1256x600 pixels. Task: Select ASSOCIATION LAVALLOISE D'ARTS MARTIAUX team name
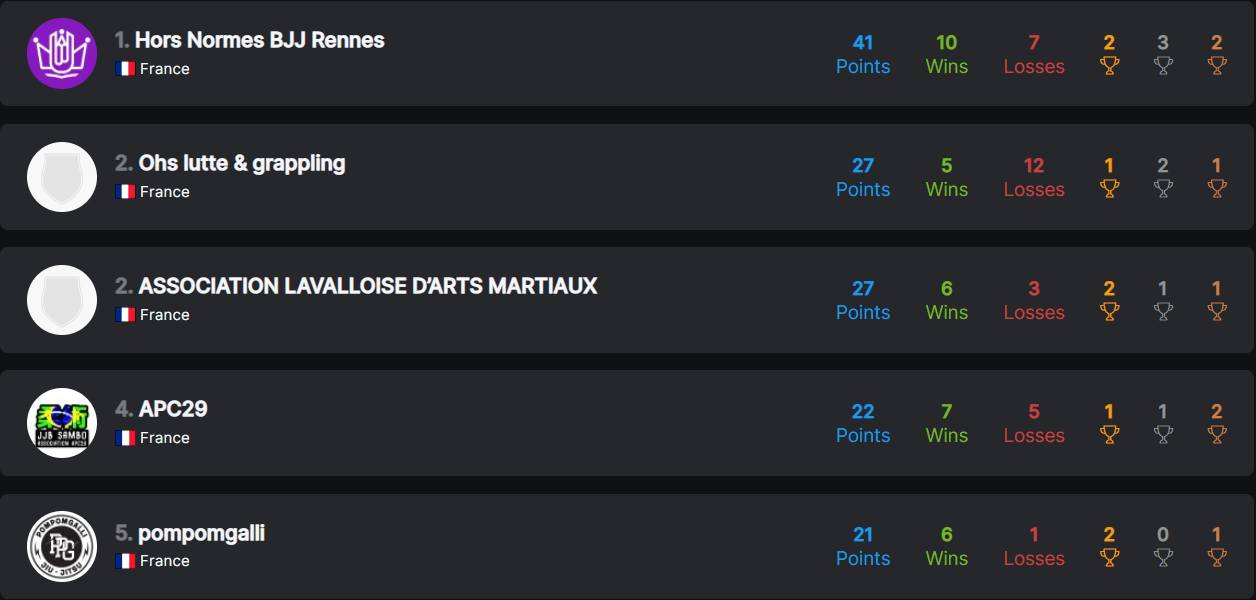click(x=367, y=286)
